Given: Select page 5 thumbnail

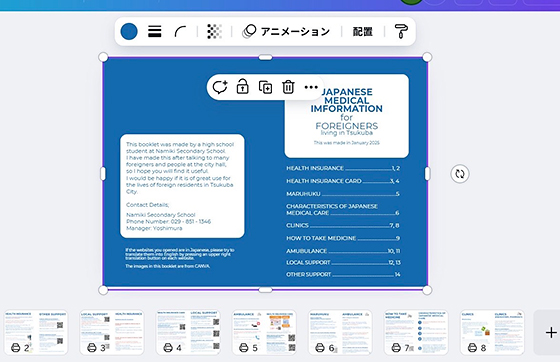Looking at the screenshot, I should pos(264,332).
